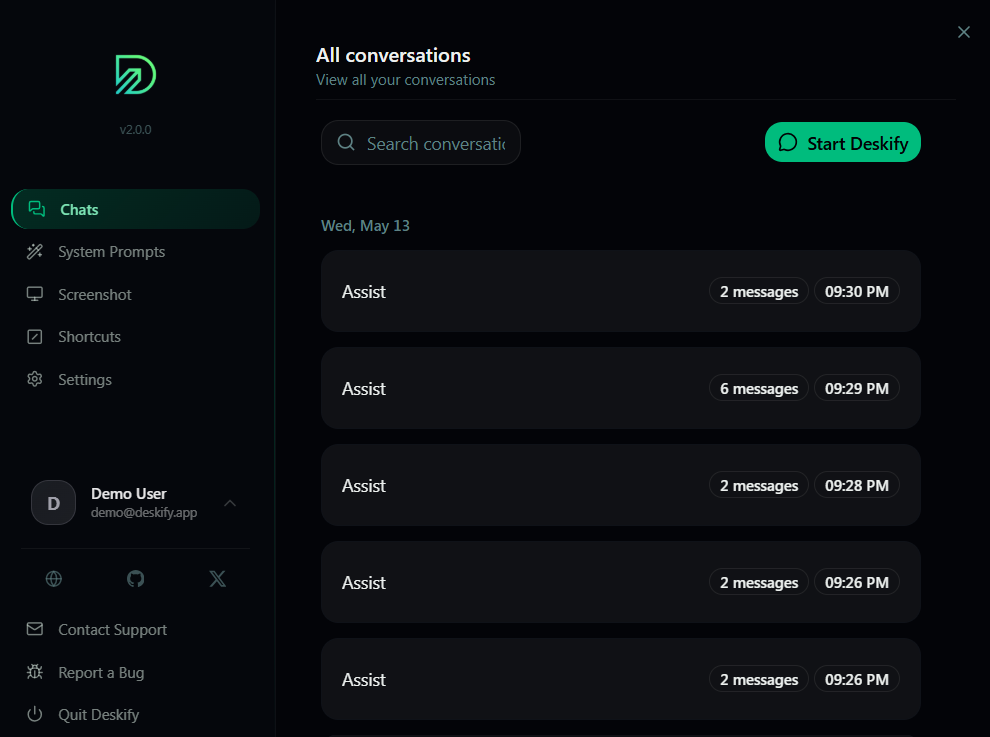The image size is (990, 737).
Task: Click Contact Support
Action: point(136,630)
